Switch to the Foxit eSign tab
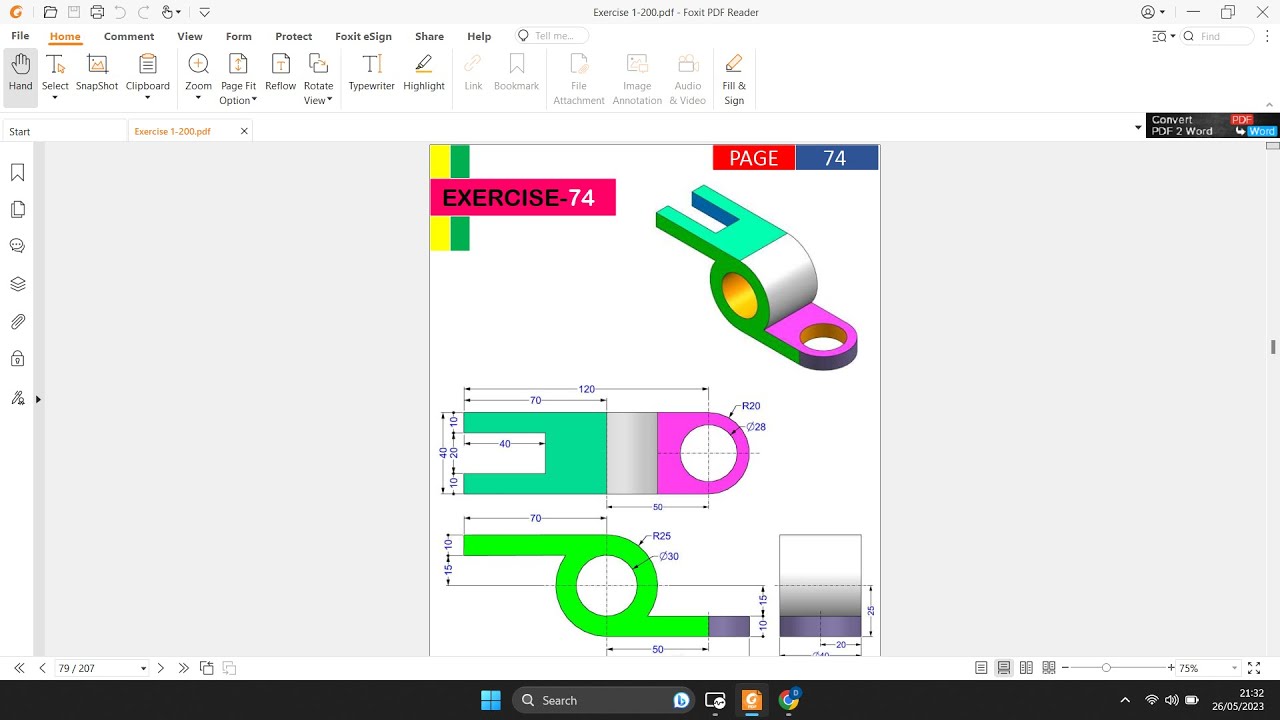 [363, 36]
